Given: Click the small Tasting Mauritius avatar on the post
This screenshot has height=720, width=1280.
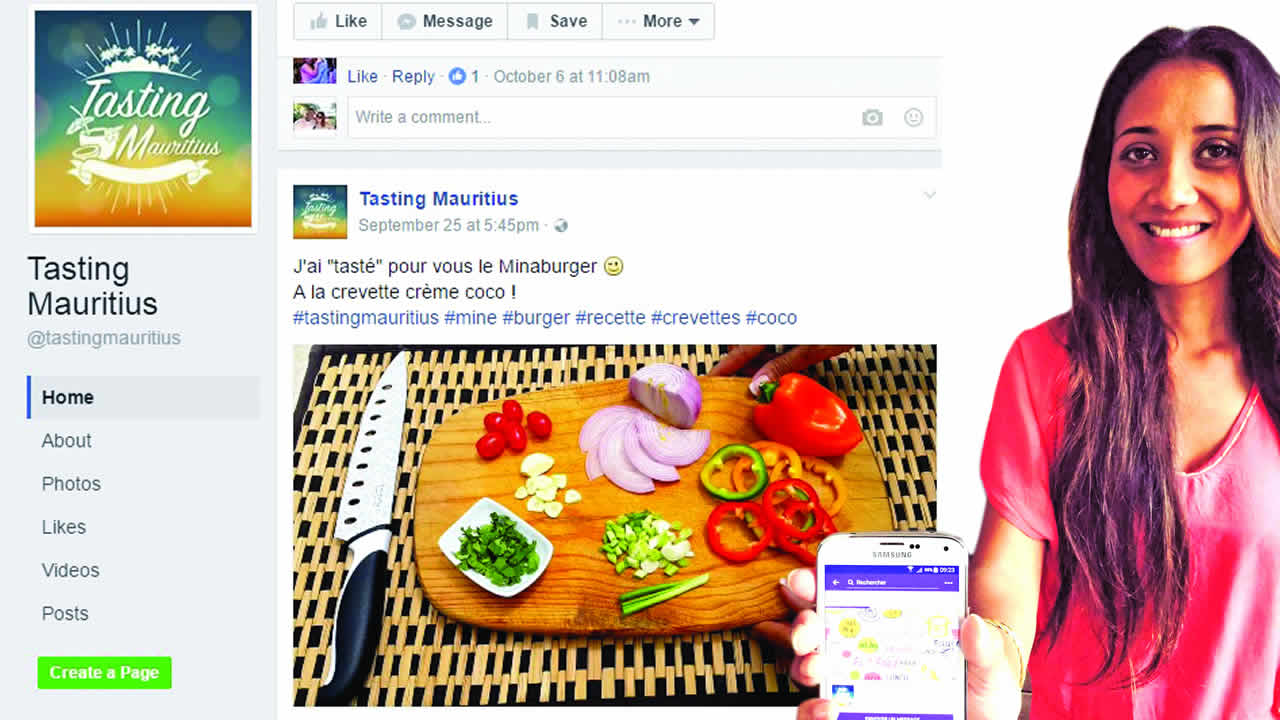Looking at the screenshot, I should tap(320, 211).
